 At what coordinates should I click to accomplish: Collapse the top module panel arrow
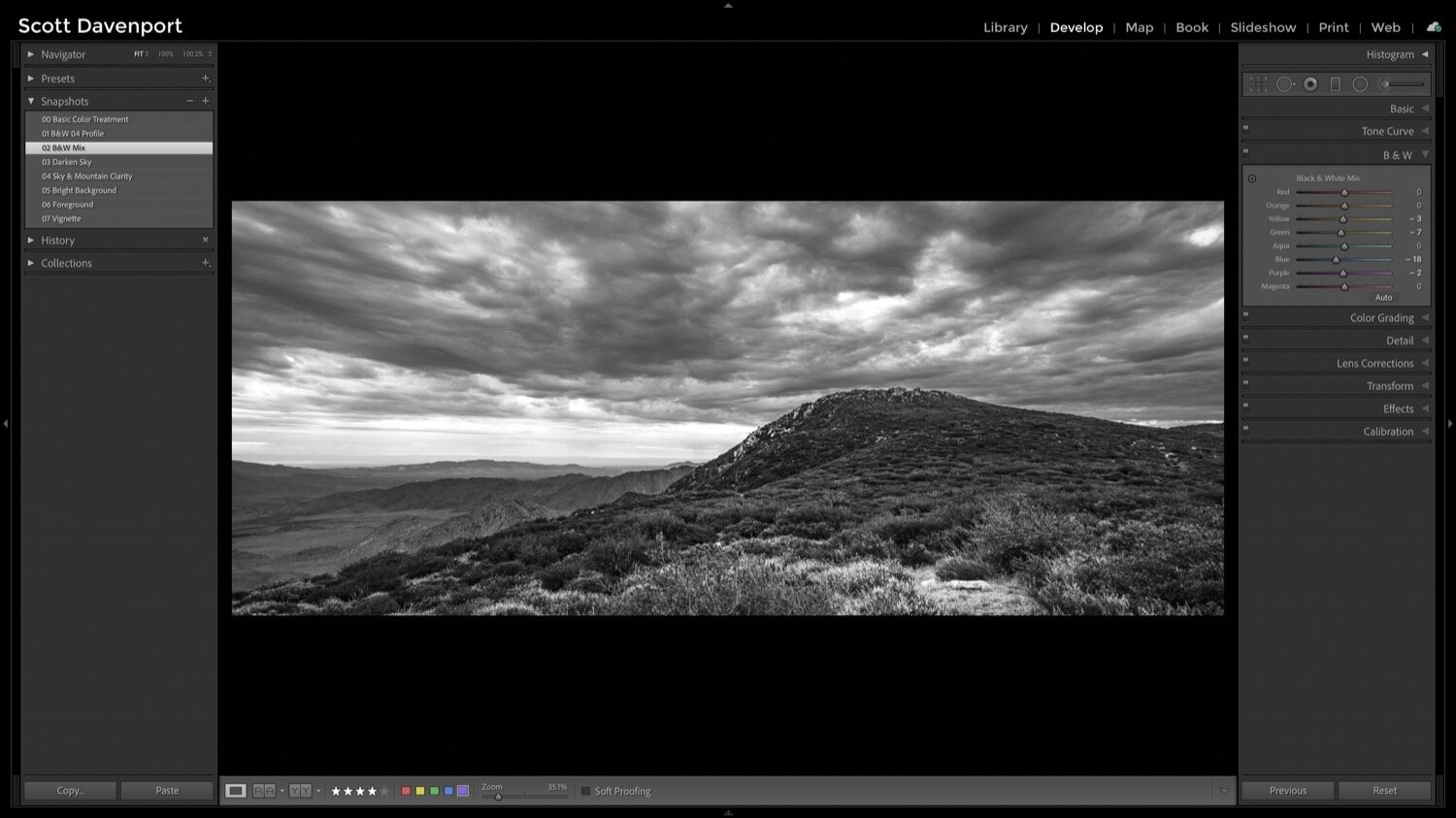(728, 5)
